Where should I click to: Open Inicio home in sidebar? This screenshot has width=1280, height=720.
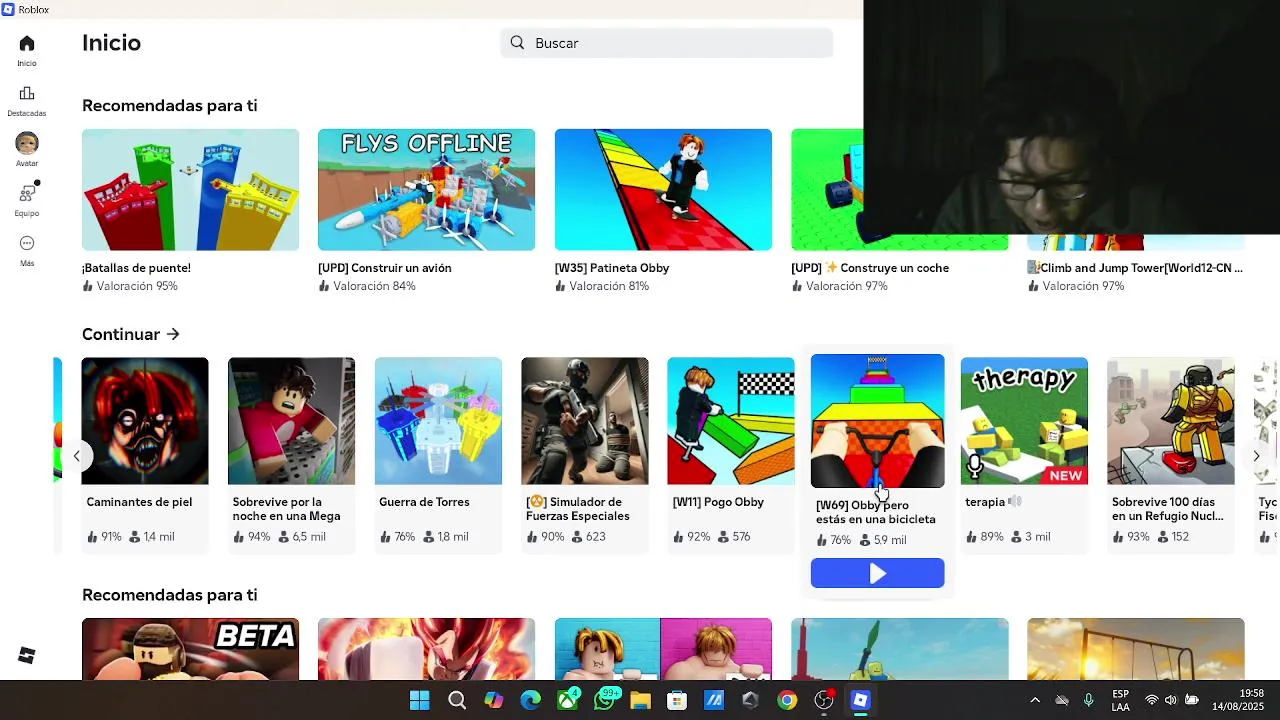tap(27, 50)
